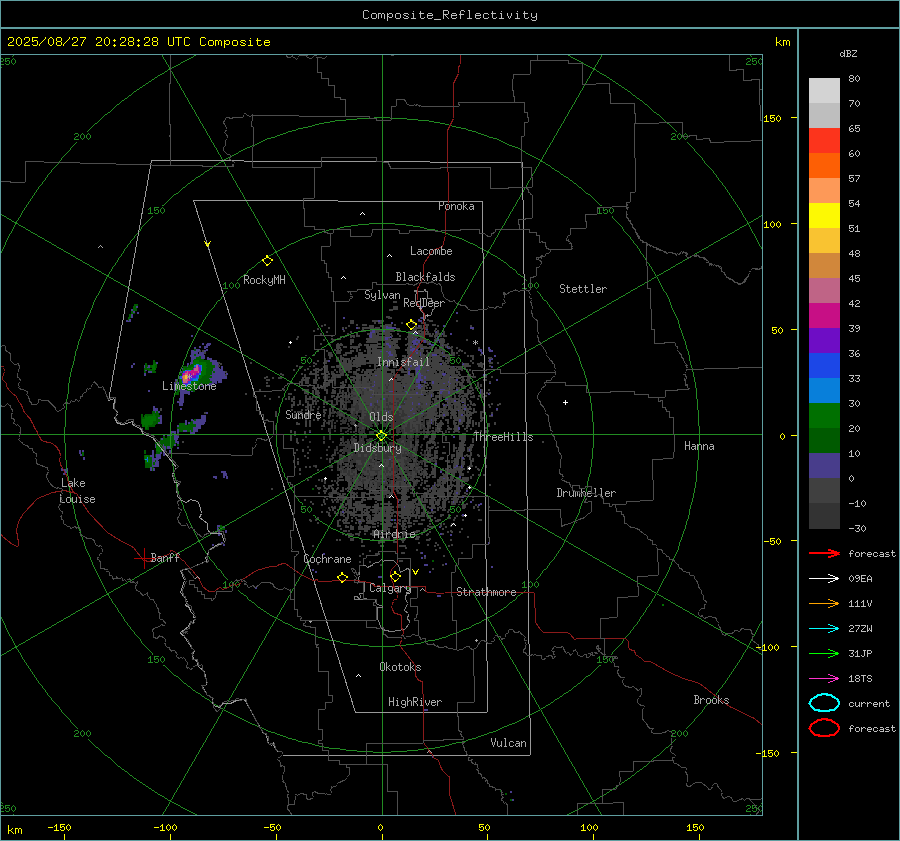The width and height of the screenshot is (900, 841).
Task: Click the red 60 dBZ color swatch
Action: click(824, 141)
